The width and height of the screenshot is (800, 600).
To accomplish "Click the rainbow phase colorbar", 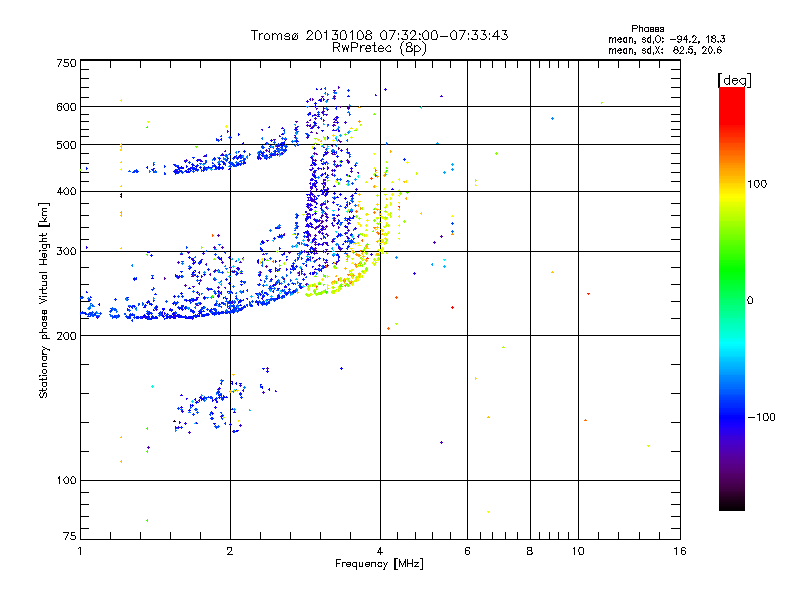I will click(732, 298).
